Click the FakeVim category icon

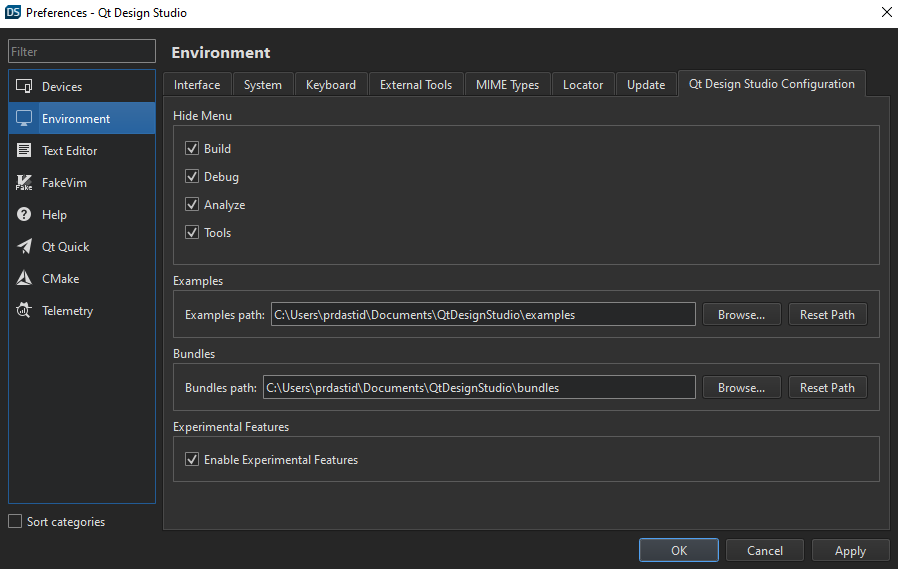pos(24,183)
